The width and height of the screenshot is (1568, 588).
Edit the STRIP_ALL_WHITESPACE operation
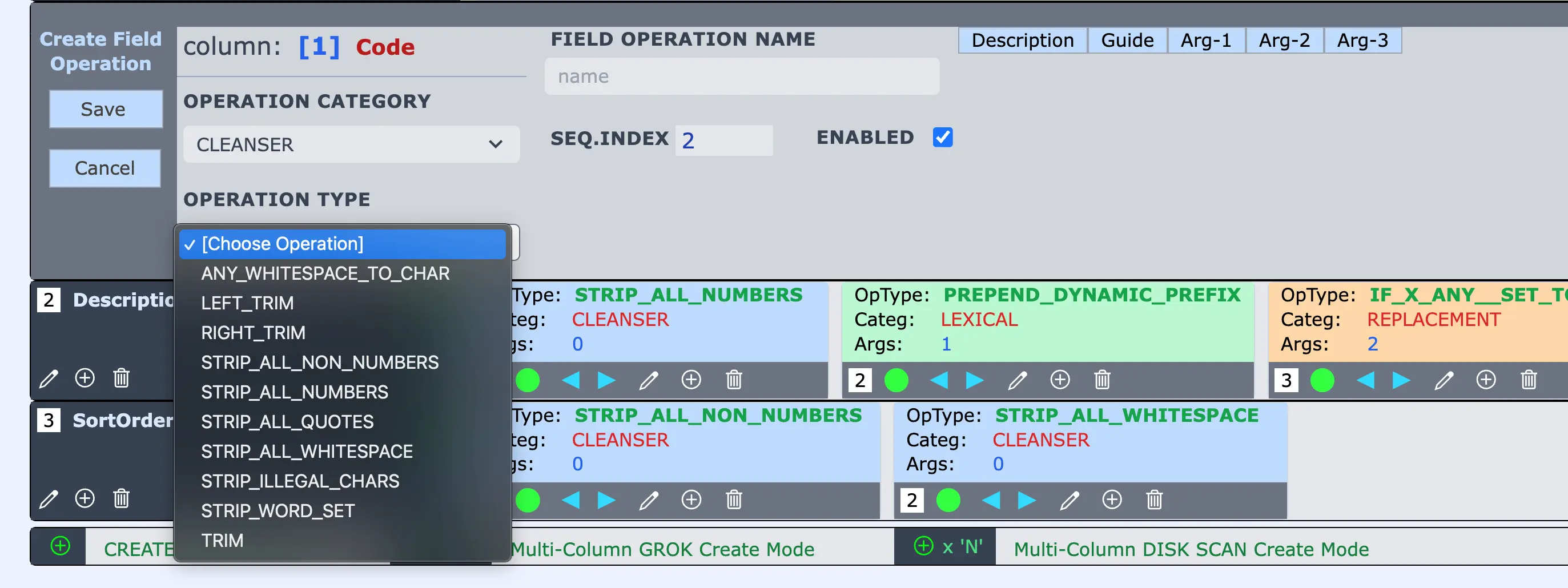click(1070, 500)
